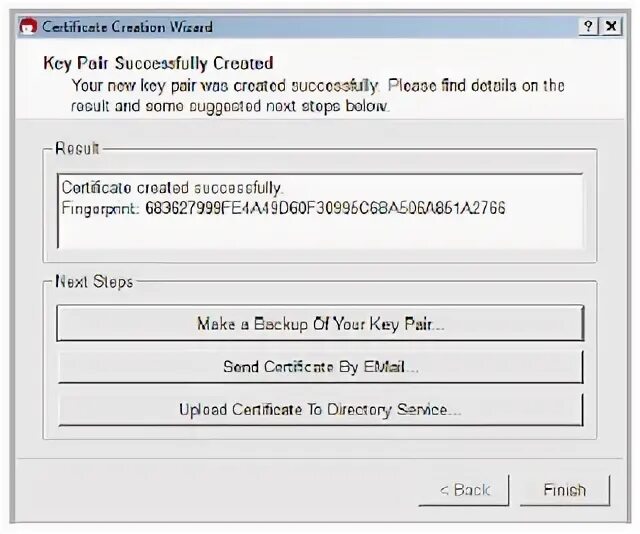Click the 'Next Steps' group box label
The image size is (640, 534).
click(x=94, y=282)
